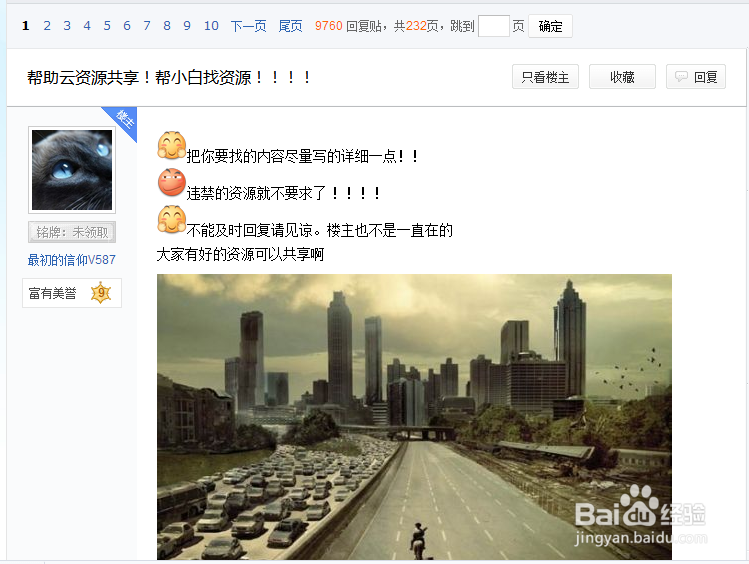Go to page 10 of the thread
This screenshot has height=564, width=749.
tap(211, 26)
